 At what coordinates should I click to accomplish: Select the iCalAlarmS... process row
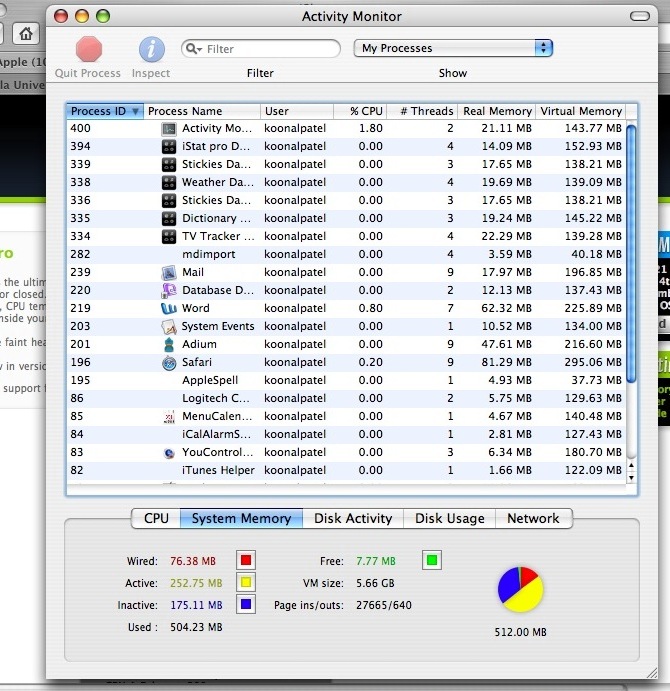pyautogui.click(x=346, y=435)
